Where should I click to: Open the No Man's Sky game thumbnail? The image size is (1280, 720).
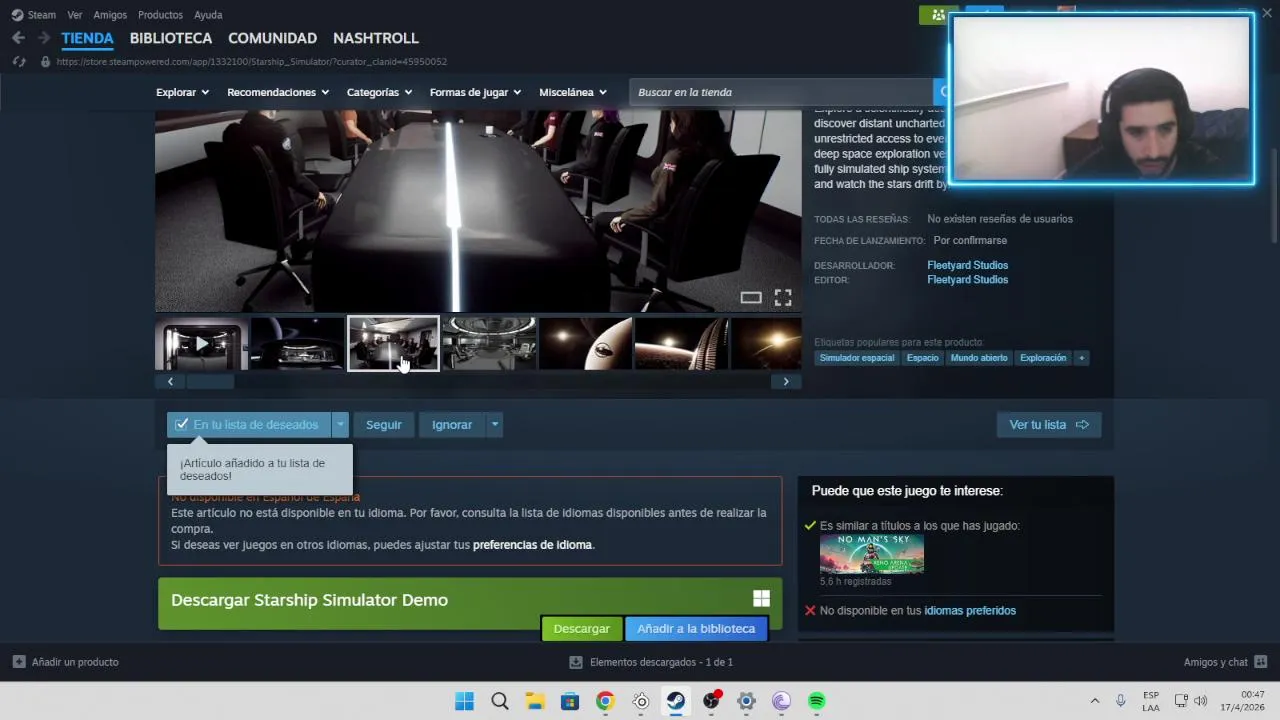[872, 554]
